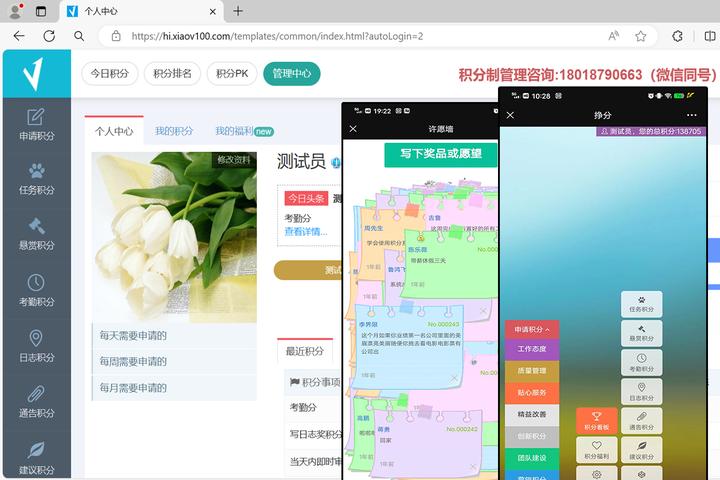The height and width of the screenshot is (480, 720).
Task: Switch to the 我的积分 tab
Action: click(174, 131)
